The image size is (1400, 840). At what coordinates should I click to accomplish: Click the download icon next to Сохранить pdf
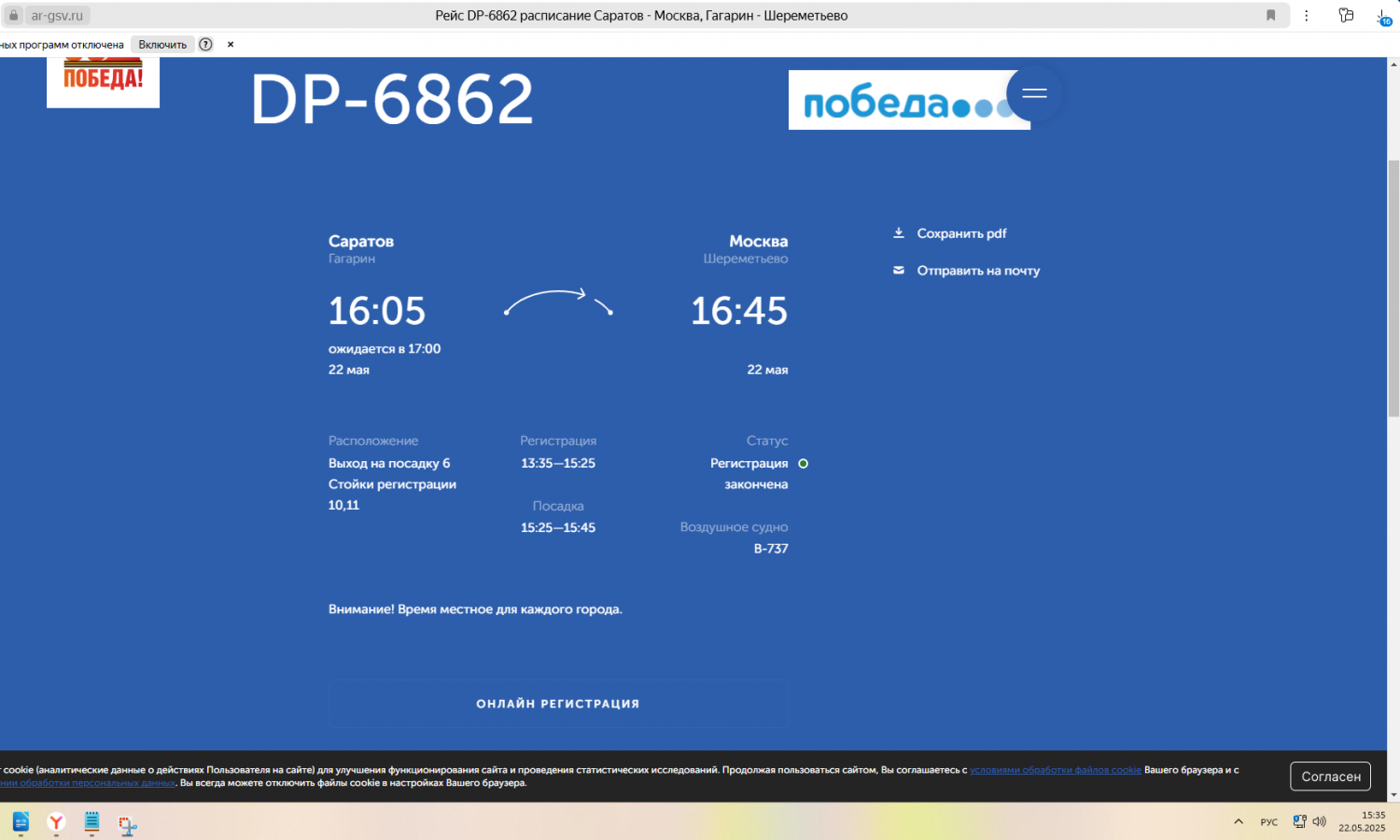tap(899, 232)
